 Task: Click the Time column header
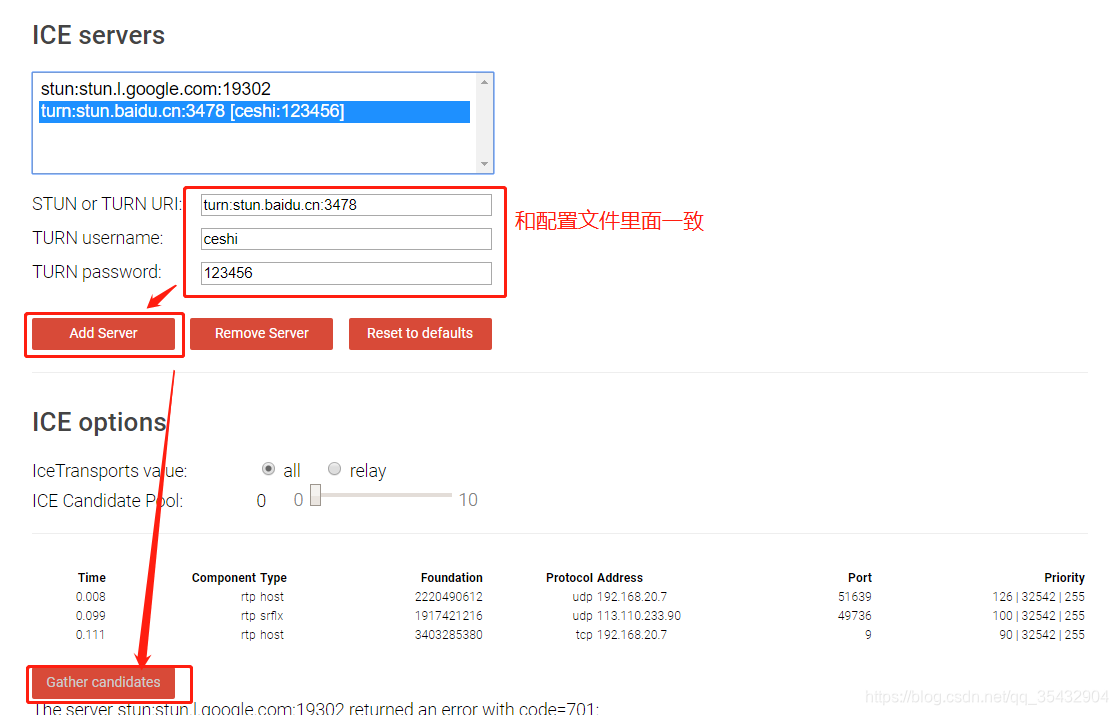(x=91, y=577)
